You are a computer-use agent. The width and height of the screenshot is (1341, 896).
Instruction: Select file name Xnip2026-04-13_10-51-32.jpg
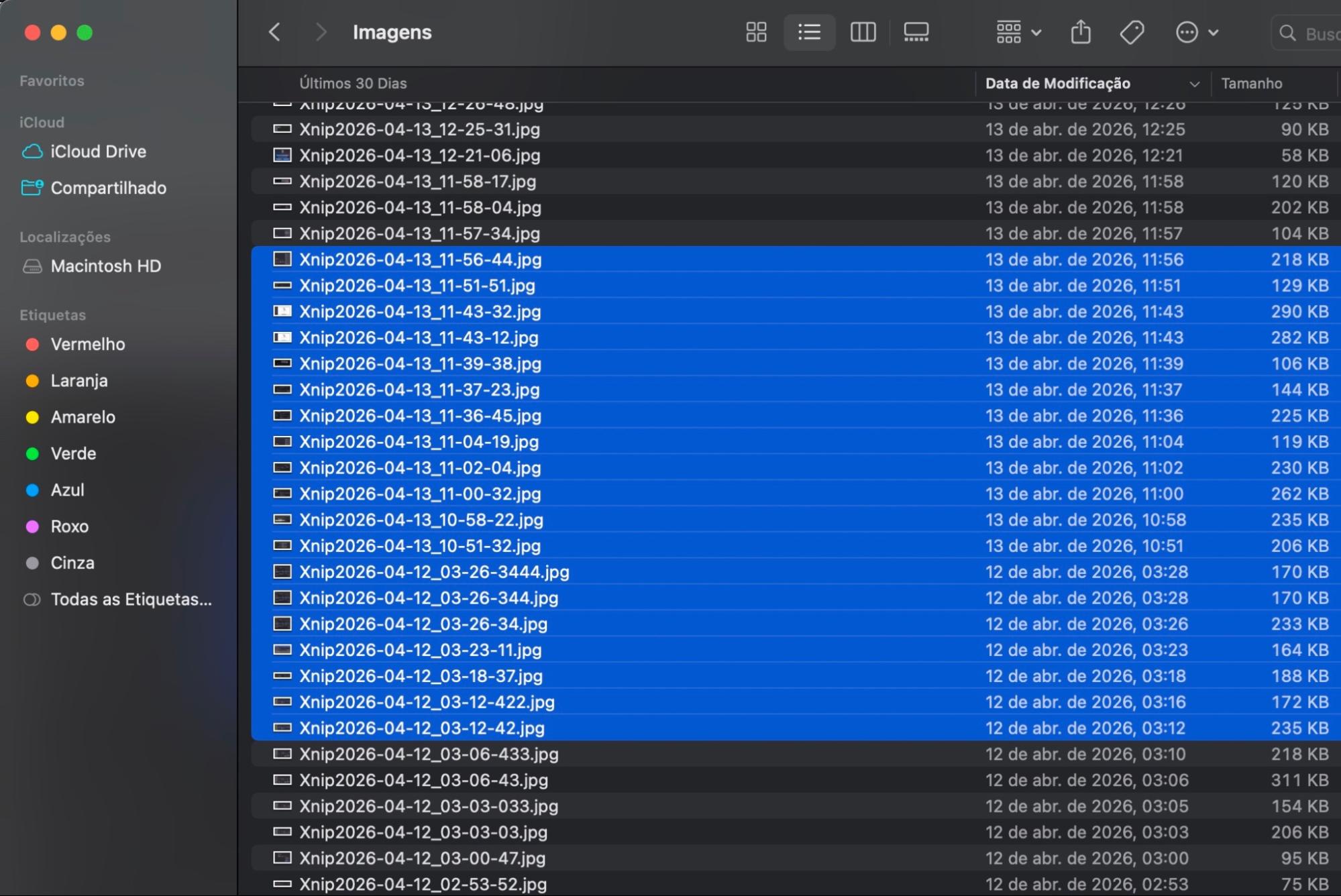[420, 545]
